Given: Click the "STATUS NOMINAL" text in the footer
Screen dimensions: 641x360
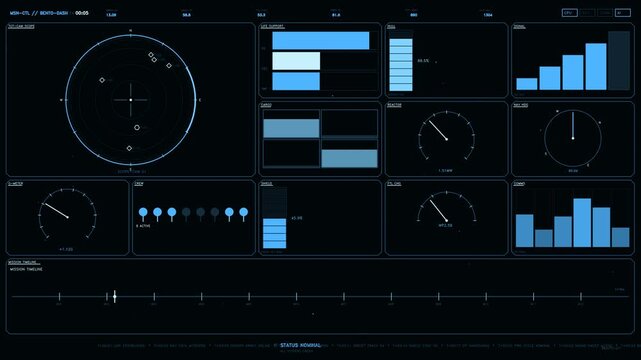Looking at the screenshot, I should [300, 345].
